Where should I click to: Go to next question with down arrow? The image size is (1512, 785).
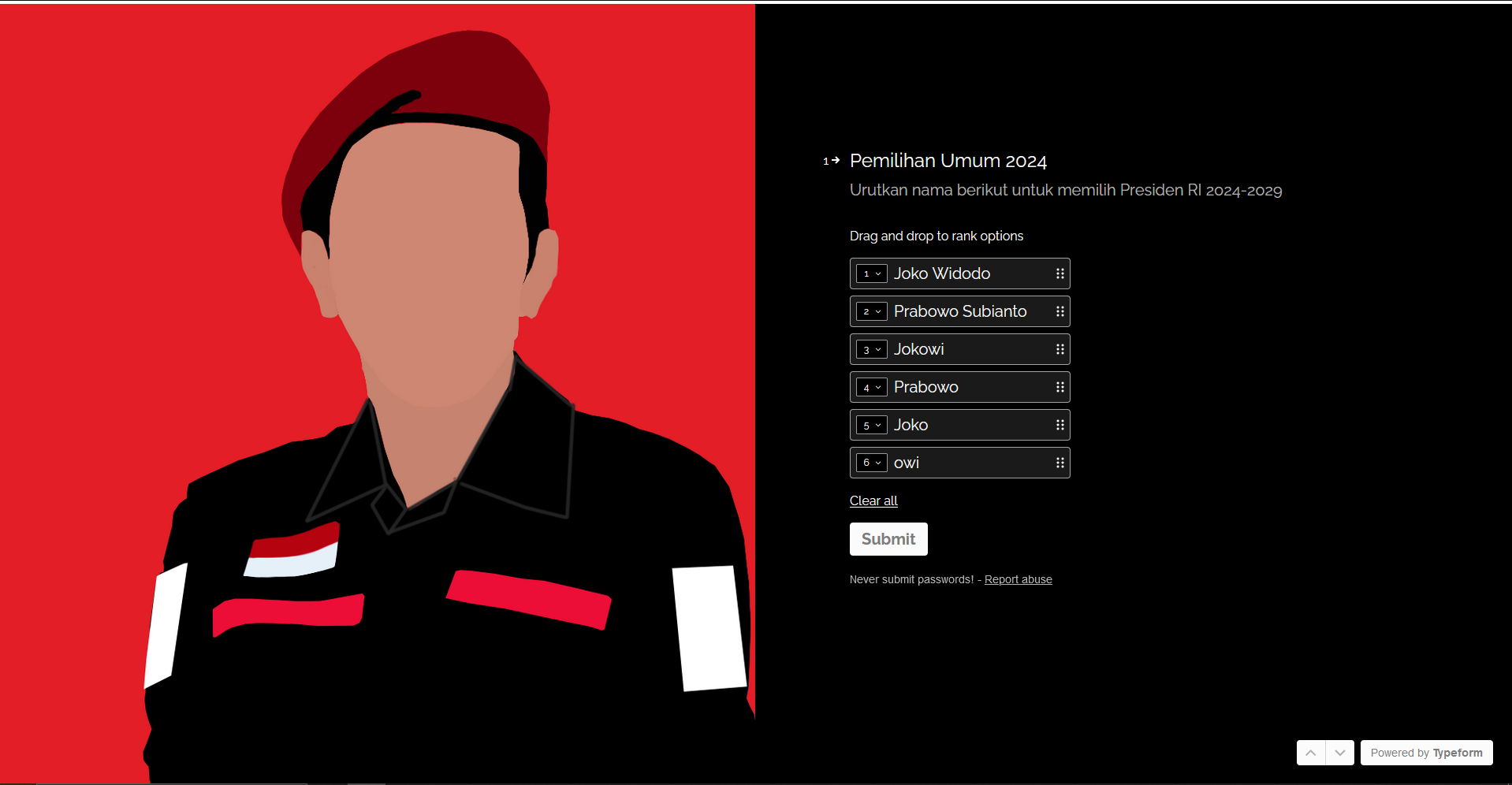coord(1340,753)
